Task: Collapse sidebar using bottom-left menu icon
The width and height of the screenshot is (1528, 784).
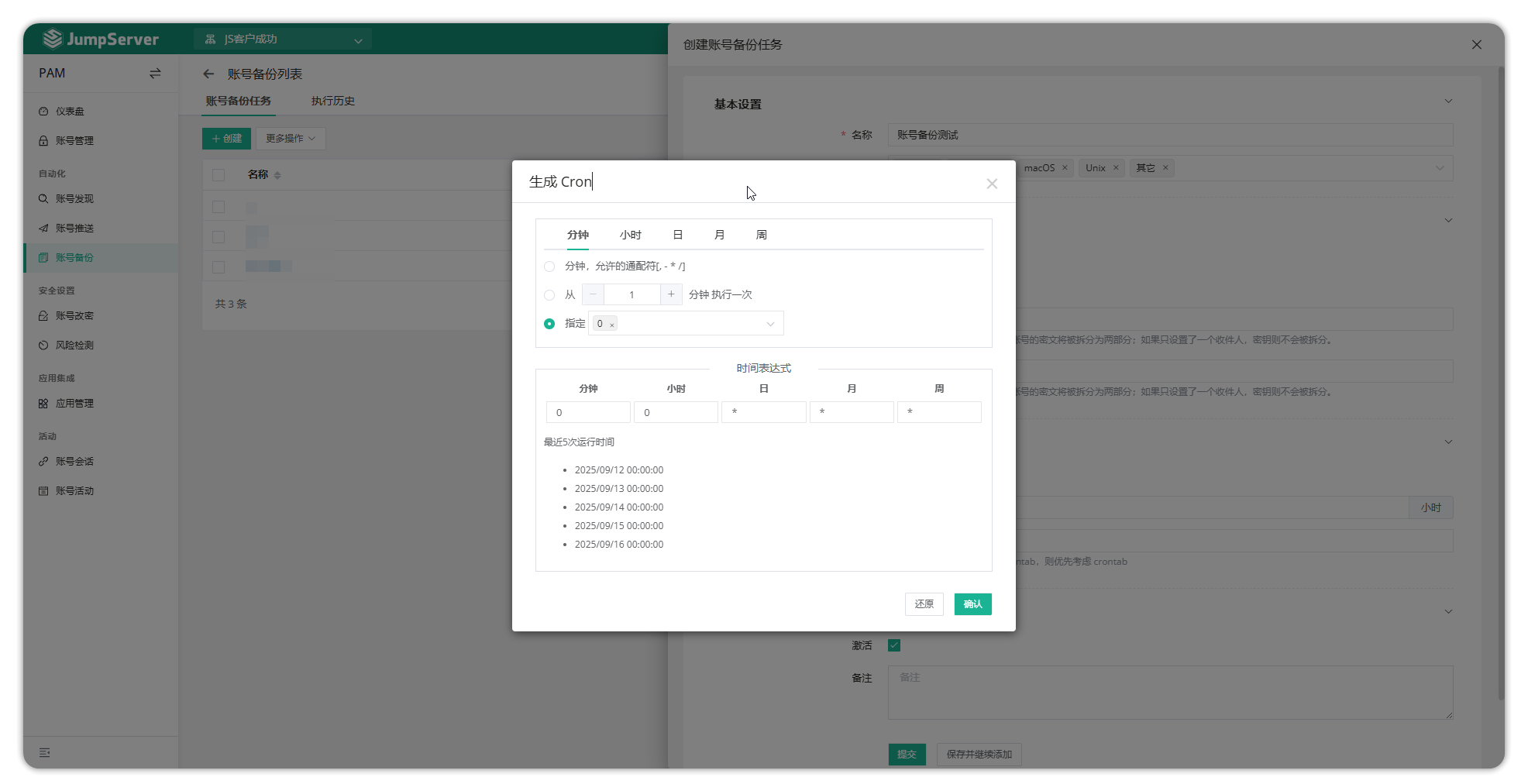Action: pos(45,752)
